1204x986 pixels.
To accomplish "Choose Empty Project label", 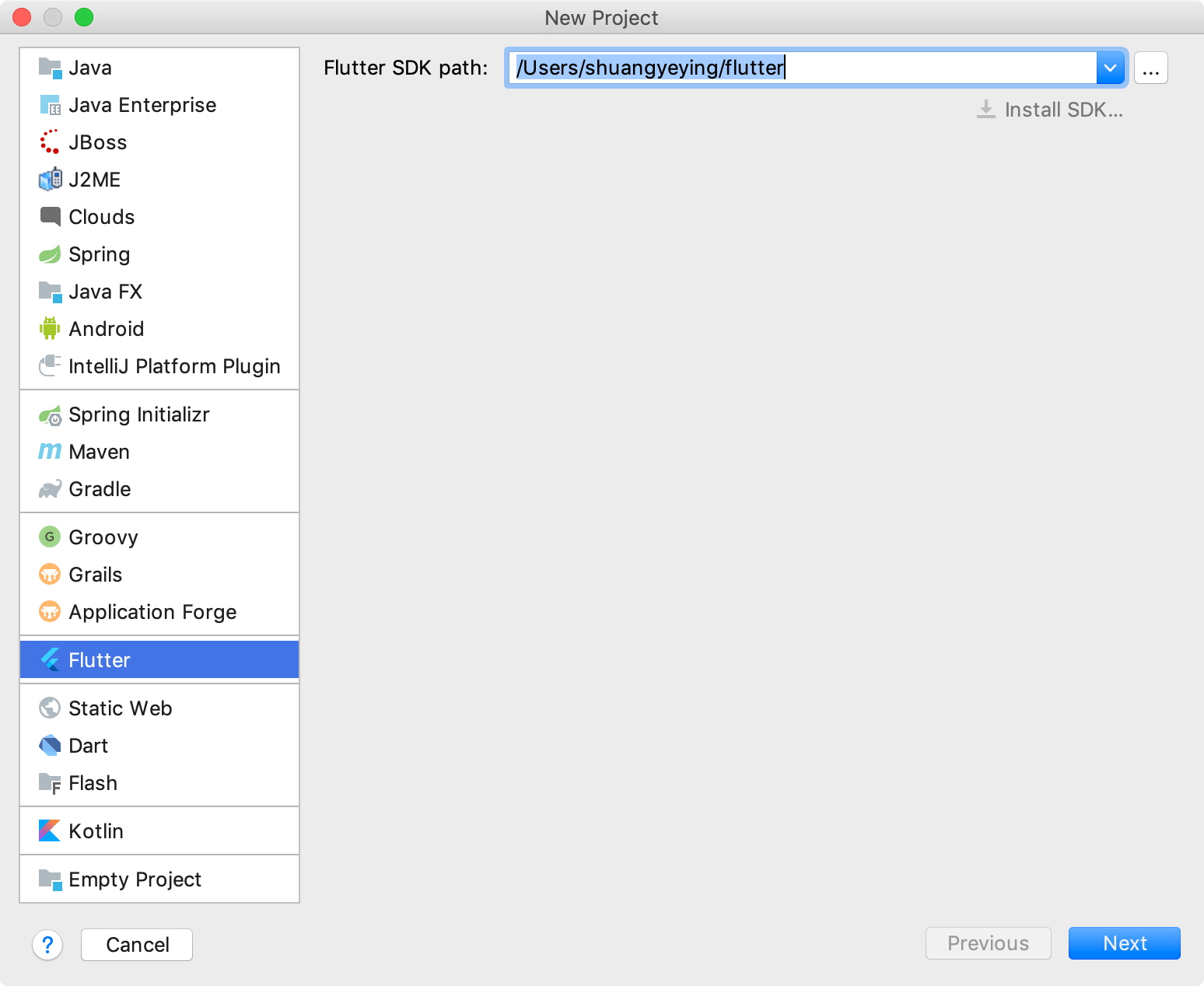I will pos(135,880).
